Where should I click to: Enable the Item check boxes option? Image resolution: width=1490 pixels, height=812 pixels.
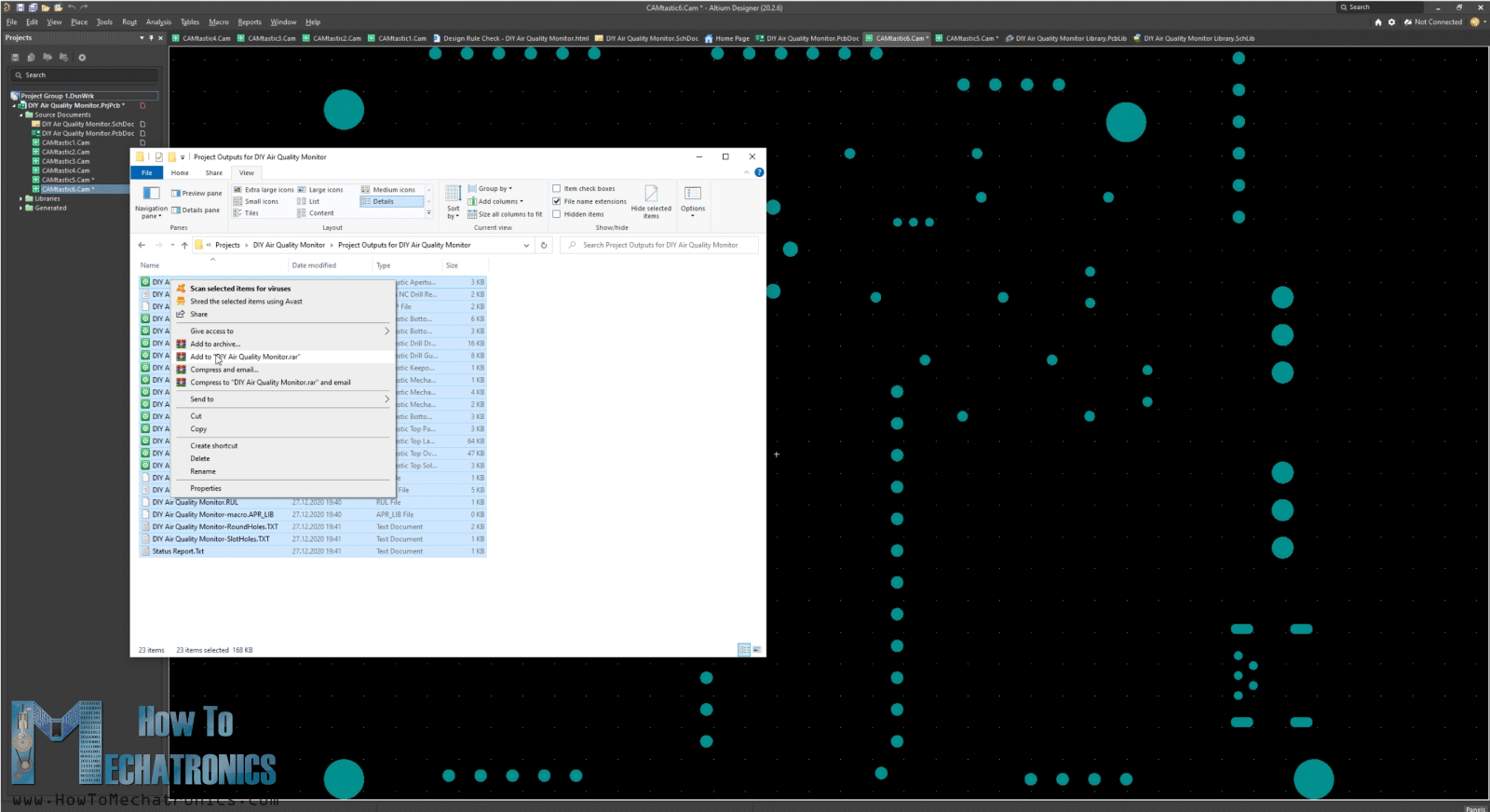point(557,189)
